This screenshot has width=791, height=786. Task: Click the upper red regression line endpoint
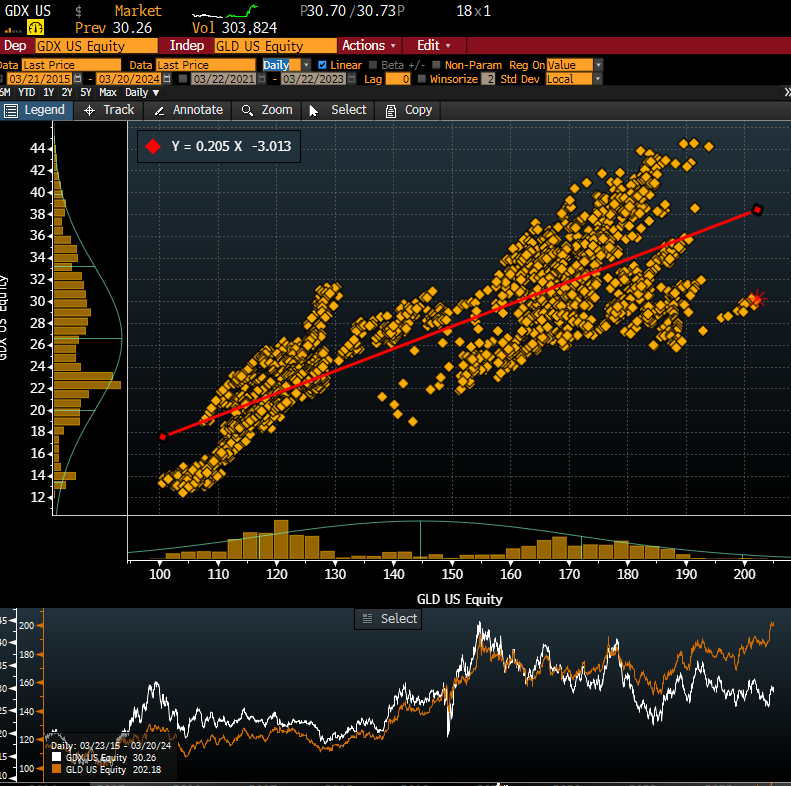757,210
